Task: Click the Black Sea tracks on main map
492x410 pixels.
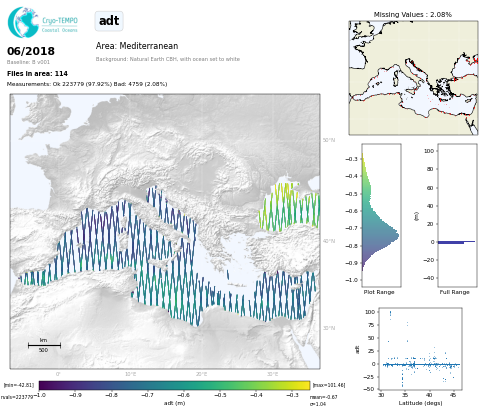Action: point(289,207)
